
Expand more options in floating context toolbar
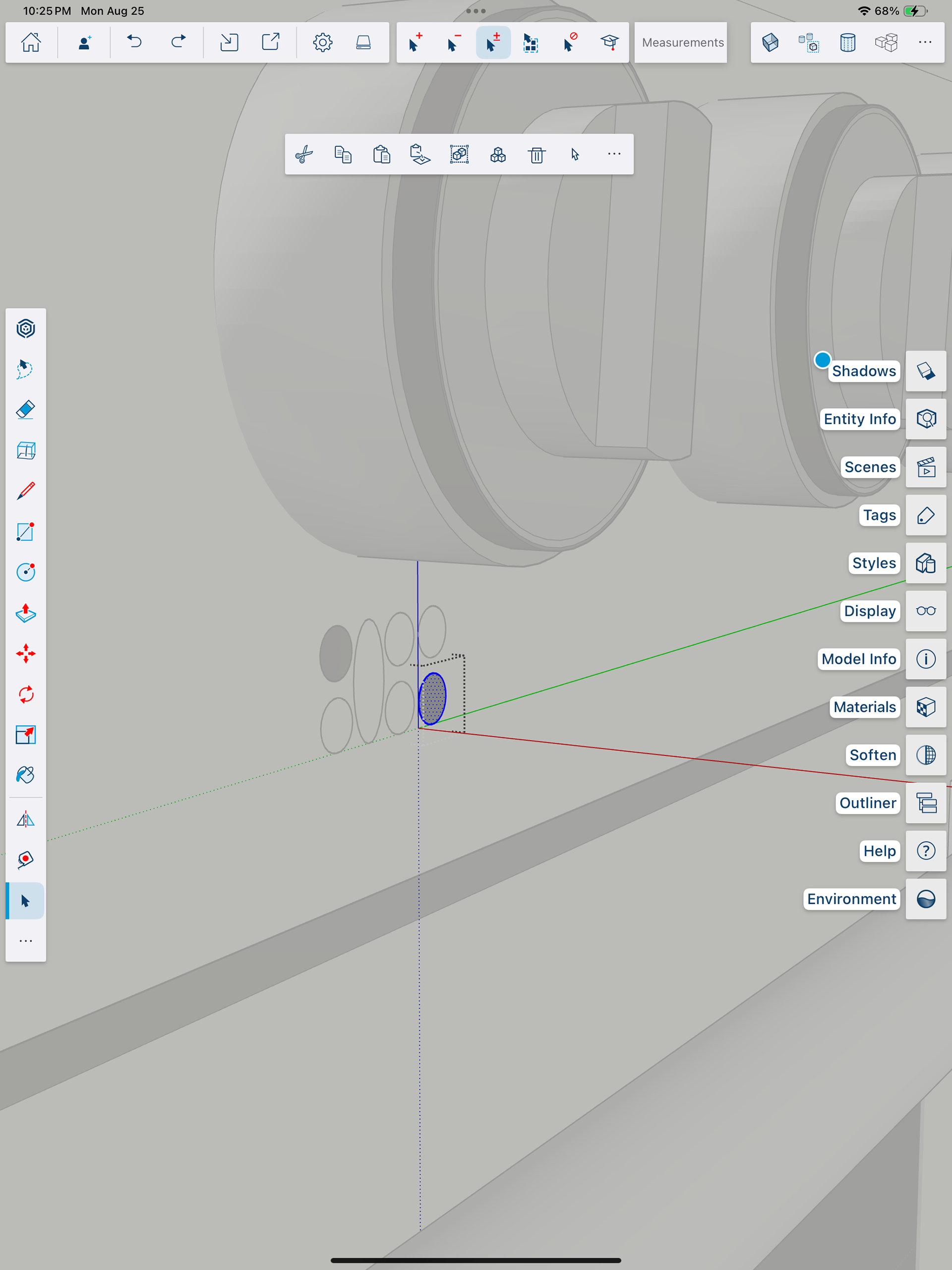[x=614, y=154]
